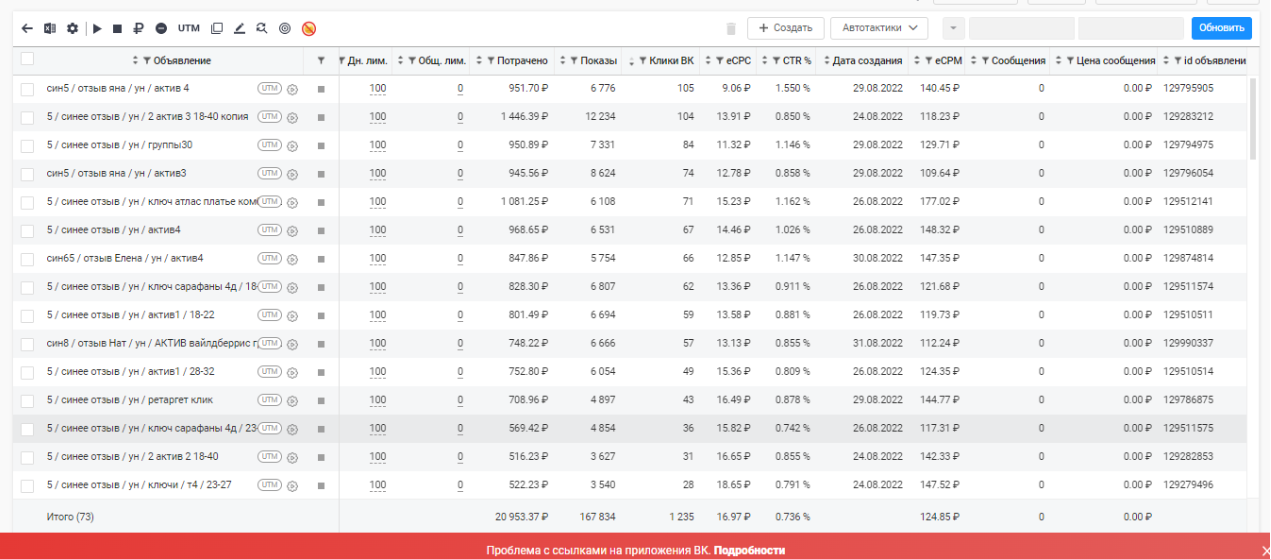Click the UTM badge on row '5 / синее отзыв / ун / актив4'
Viewport: 1271px width, 559px height.
270,230
